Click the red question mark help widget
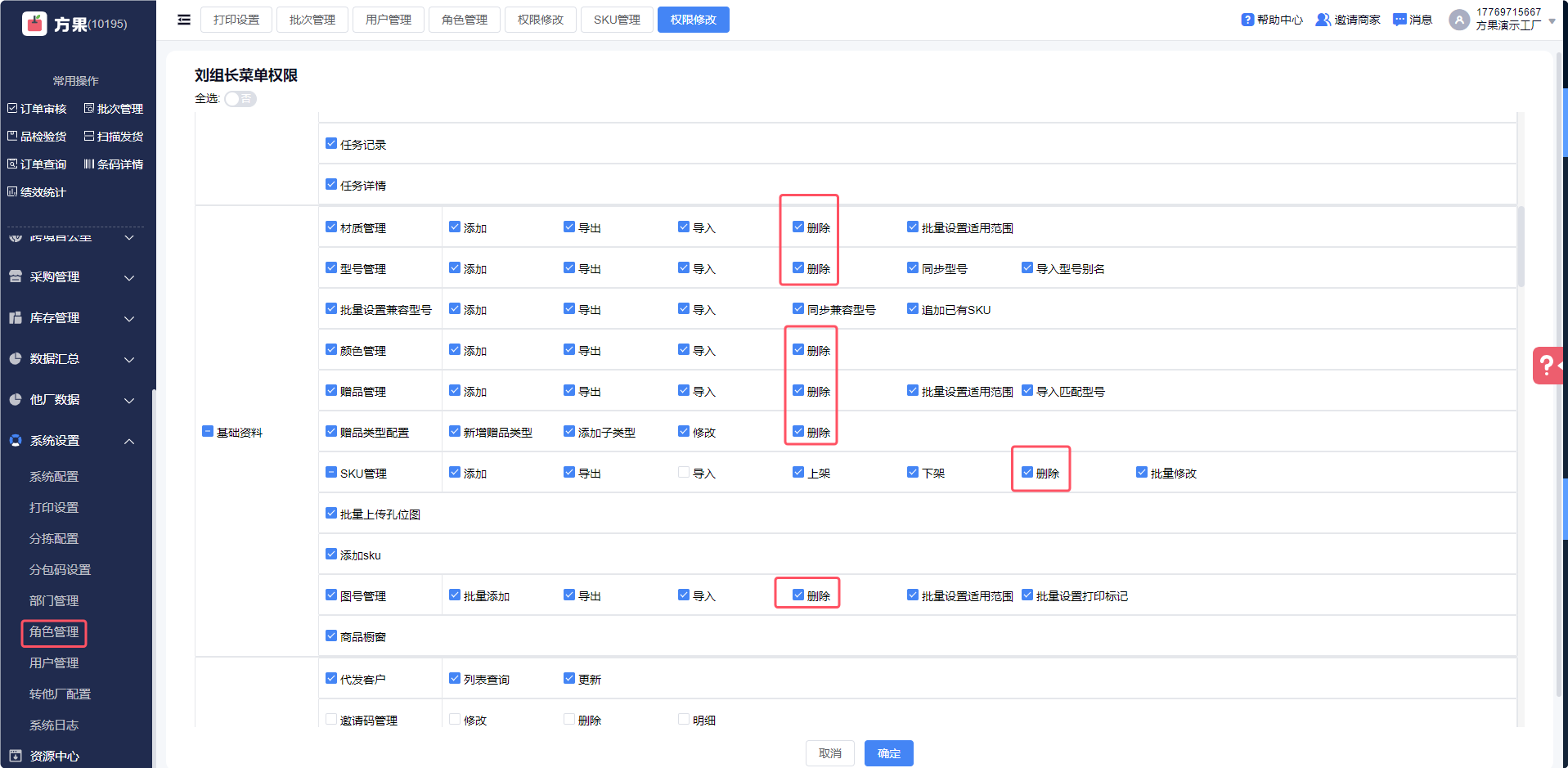 [x=1547, y=366]
